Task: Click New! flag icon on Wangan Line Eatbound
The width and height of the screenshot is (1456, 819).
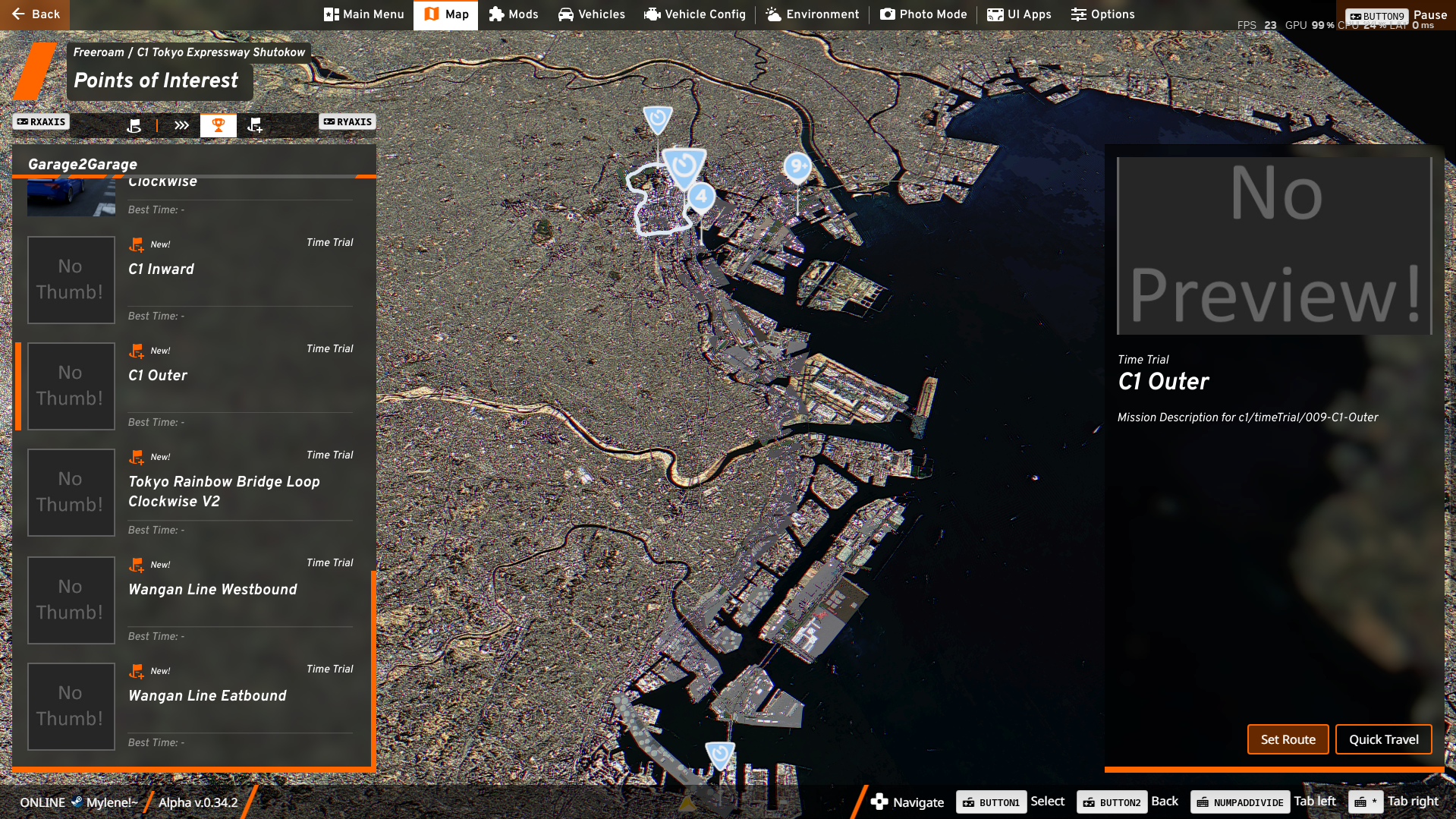Action: 137,671
